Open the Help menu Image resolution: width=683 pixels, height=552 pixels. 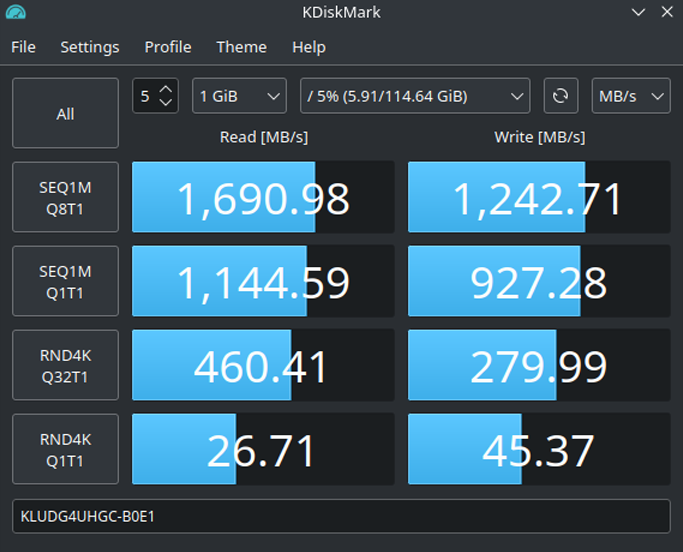(308, 47)
